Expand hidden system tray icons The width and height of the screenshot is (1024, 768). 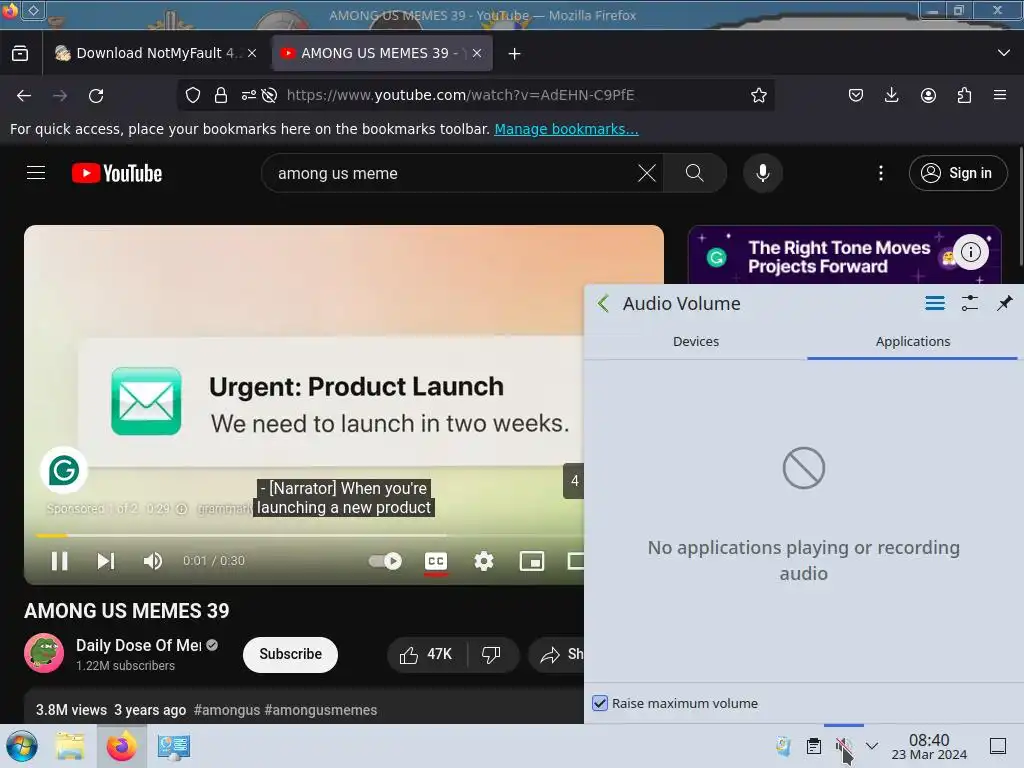tap(872, 745)
